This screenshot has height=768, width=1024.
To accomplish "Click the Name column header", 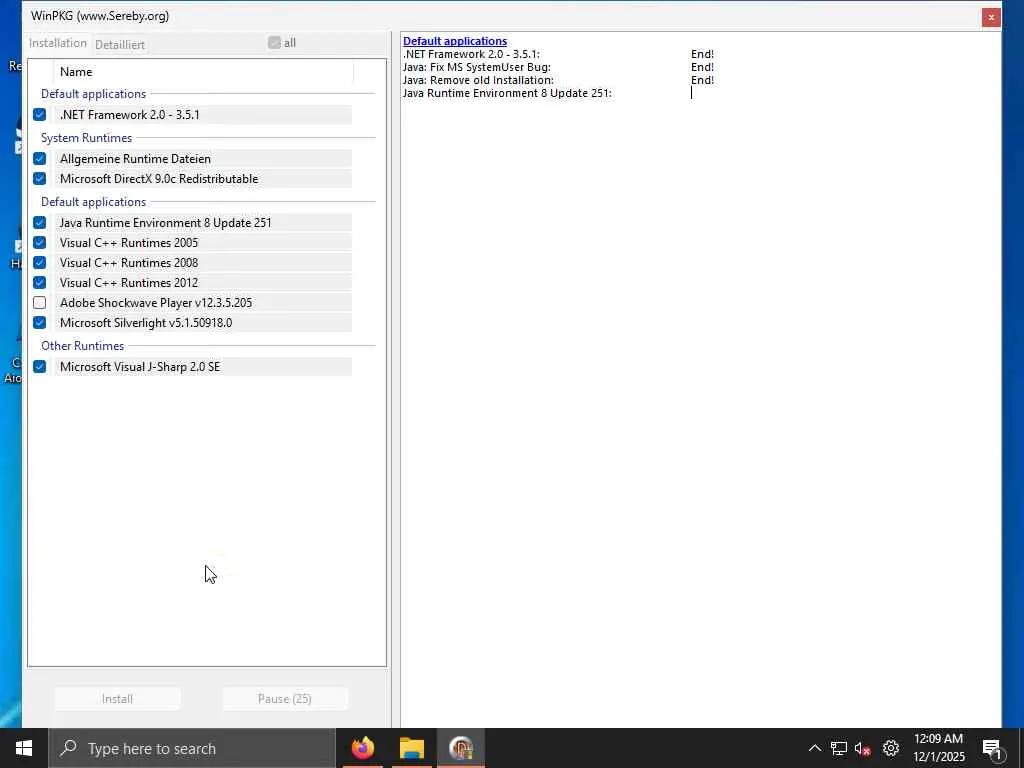I will click(76, 72).
